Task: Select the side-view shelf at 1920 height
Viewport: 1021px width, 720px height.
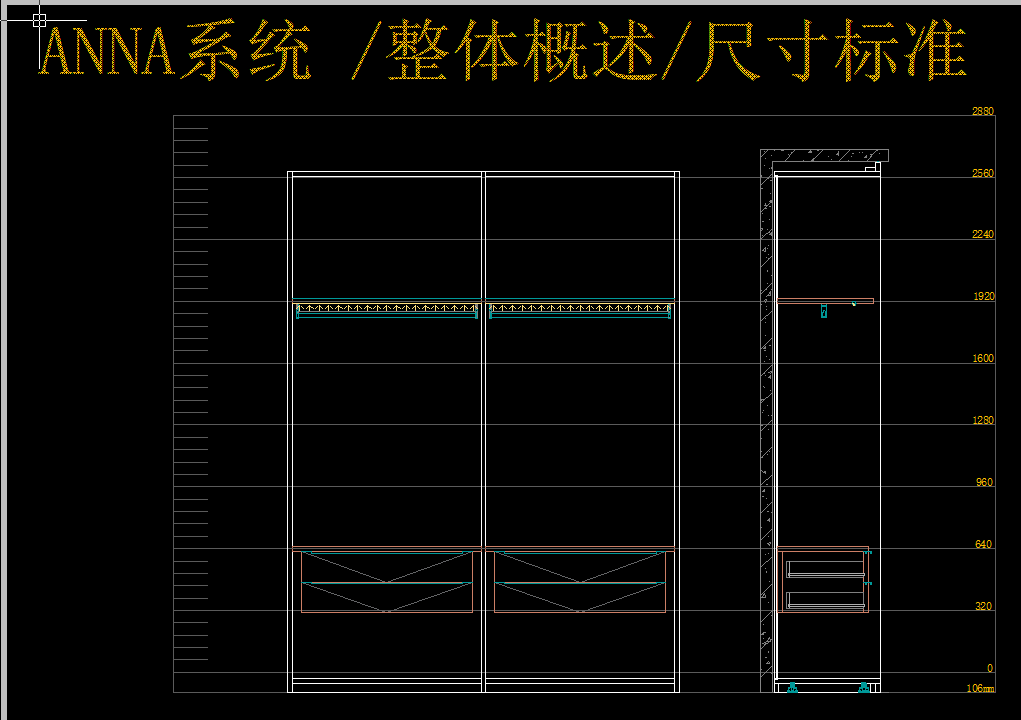Action: [x=825, y=300]
